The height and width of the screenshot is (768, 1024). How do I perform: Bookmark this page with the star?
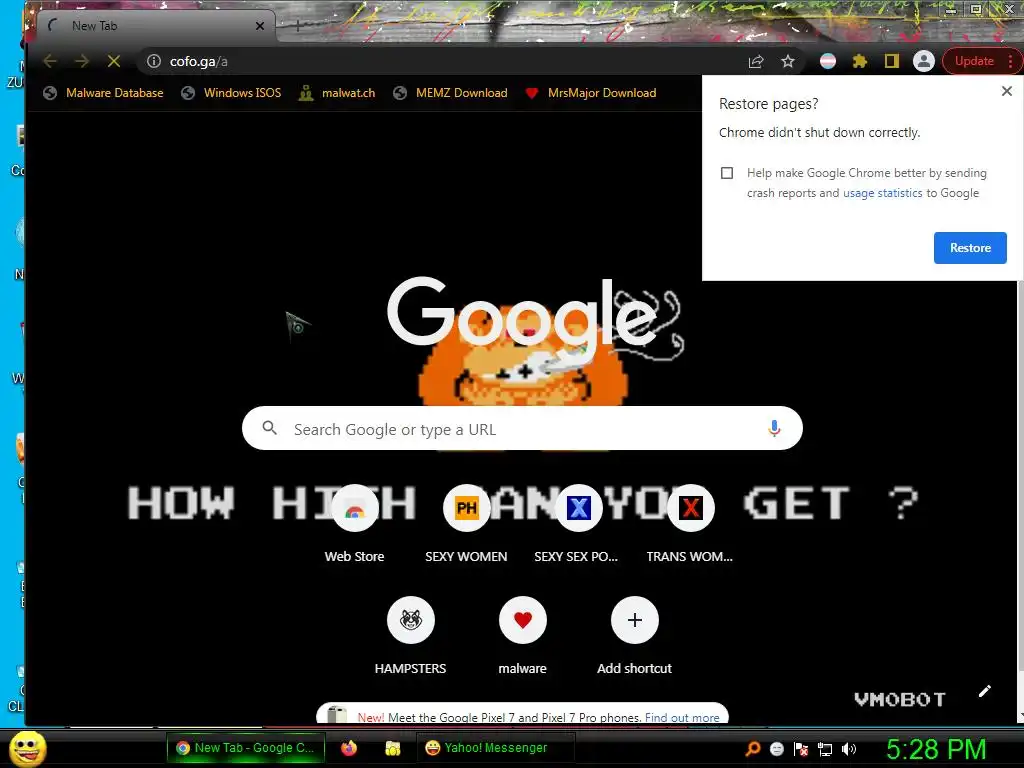click(x=788, y=61)
